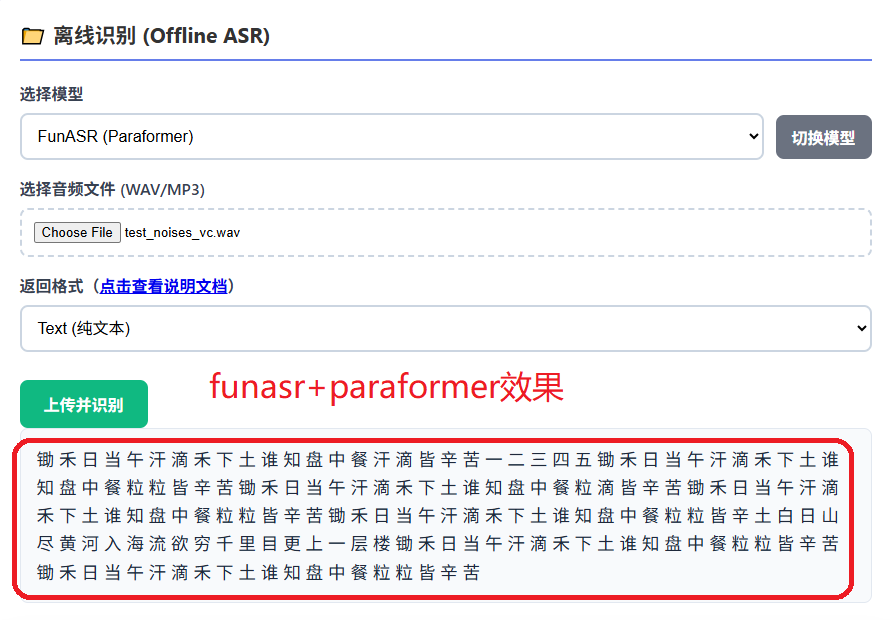This screenshot has height=620, width=891.
Task: Click the last line of recognition output
Action: (258, 573)
